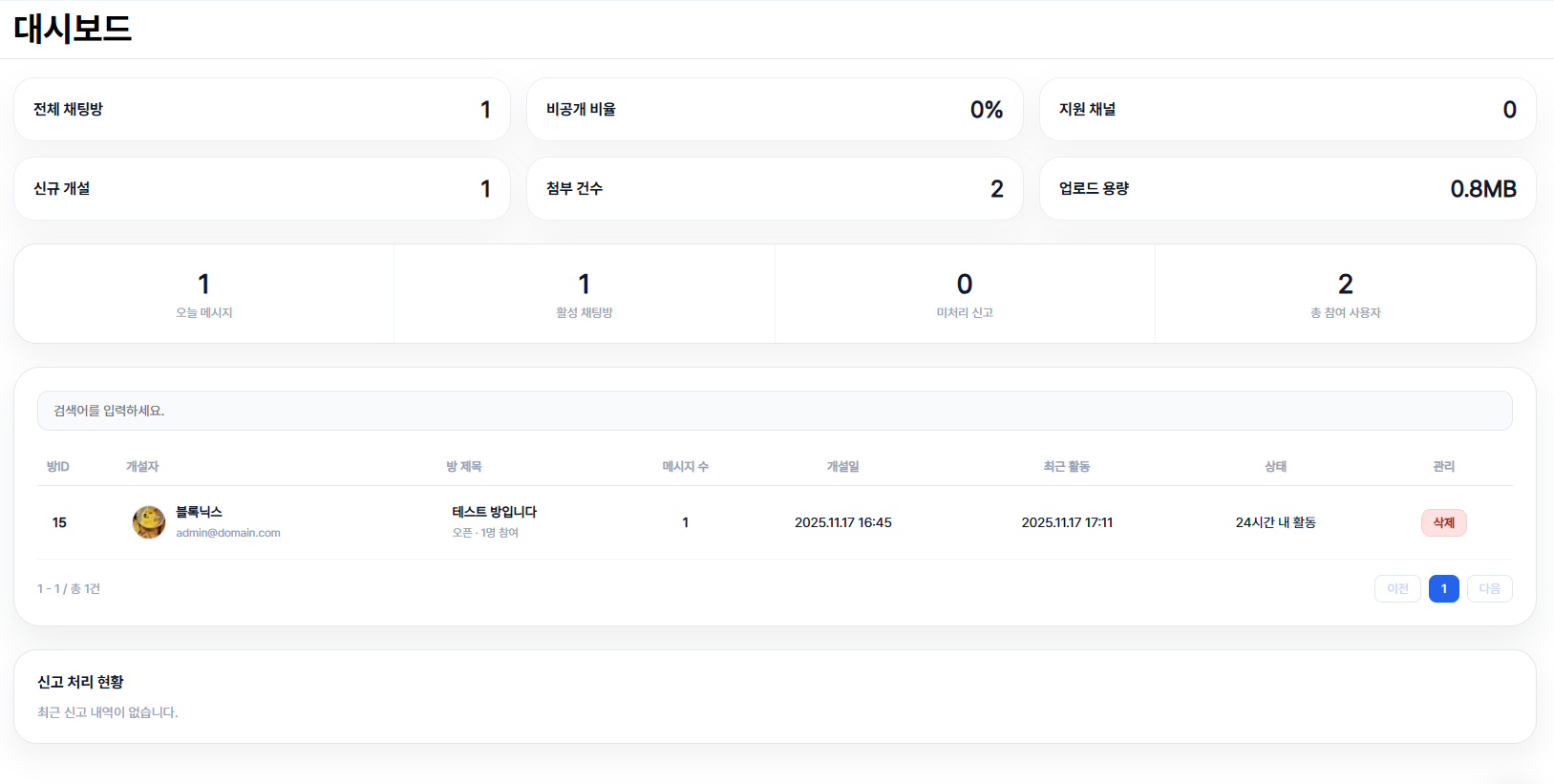Viewport: 1554px width, 784px height.
Task: Go to the 이전 page
Action: coord(1397,588)
